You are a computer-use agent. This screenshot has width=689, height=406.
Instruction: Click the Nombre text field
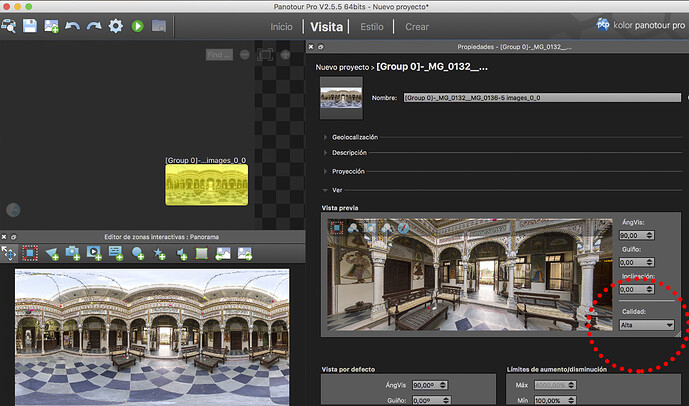pyautogui.click(x=542, y=98)
